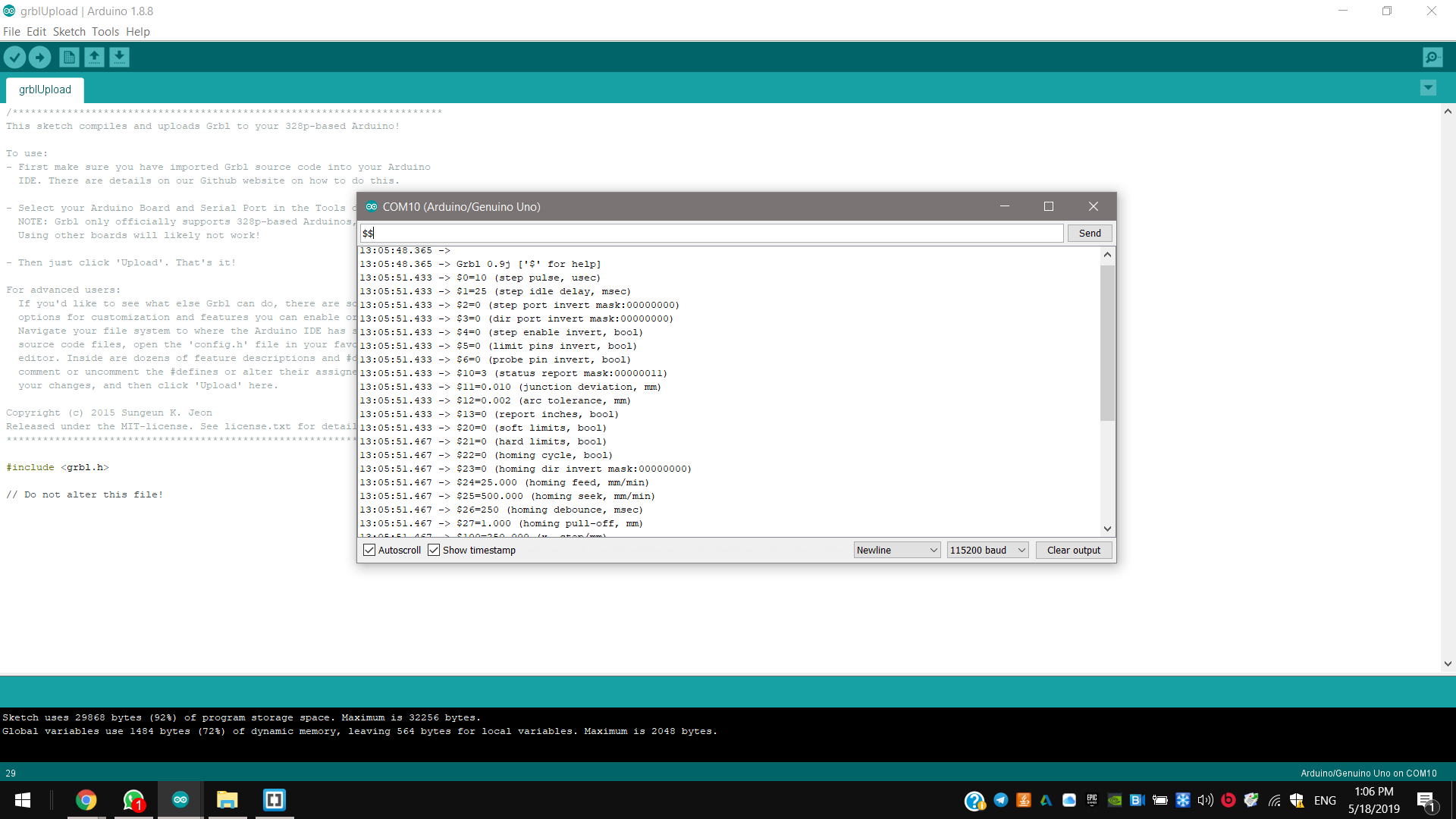Click the Clear output button

pyautogui.click(x=1073, y=550)
